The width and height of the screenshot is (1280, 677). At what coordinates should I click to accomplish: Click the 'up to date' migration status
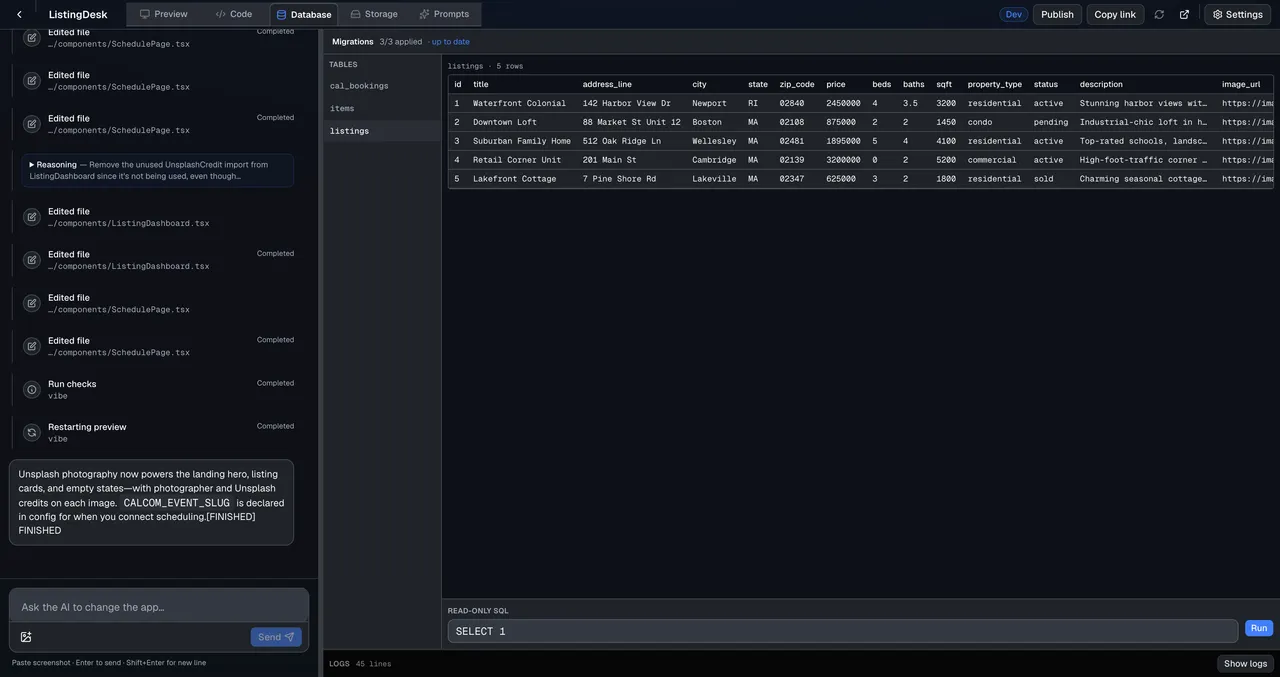coord(451,42)
